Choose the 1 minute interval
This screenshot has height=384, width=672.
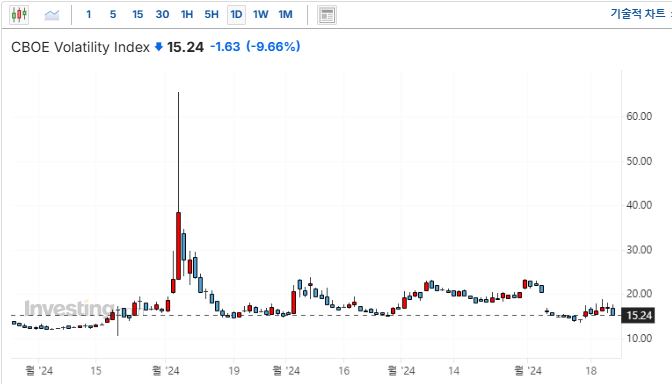click(89, 15)
